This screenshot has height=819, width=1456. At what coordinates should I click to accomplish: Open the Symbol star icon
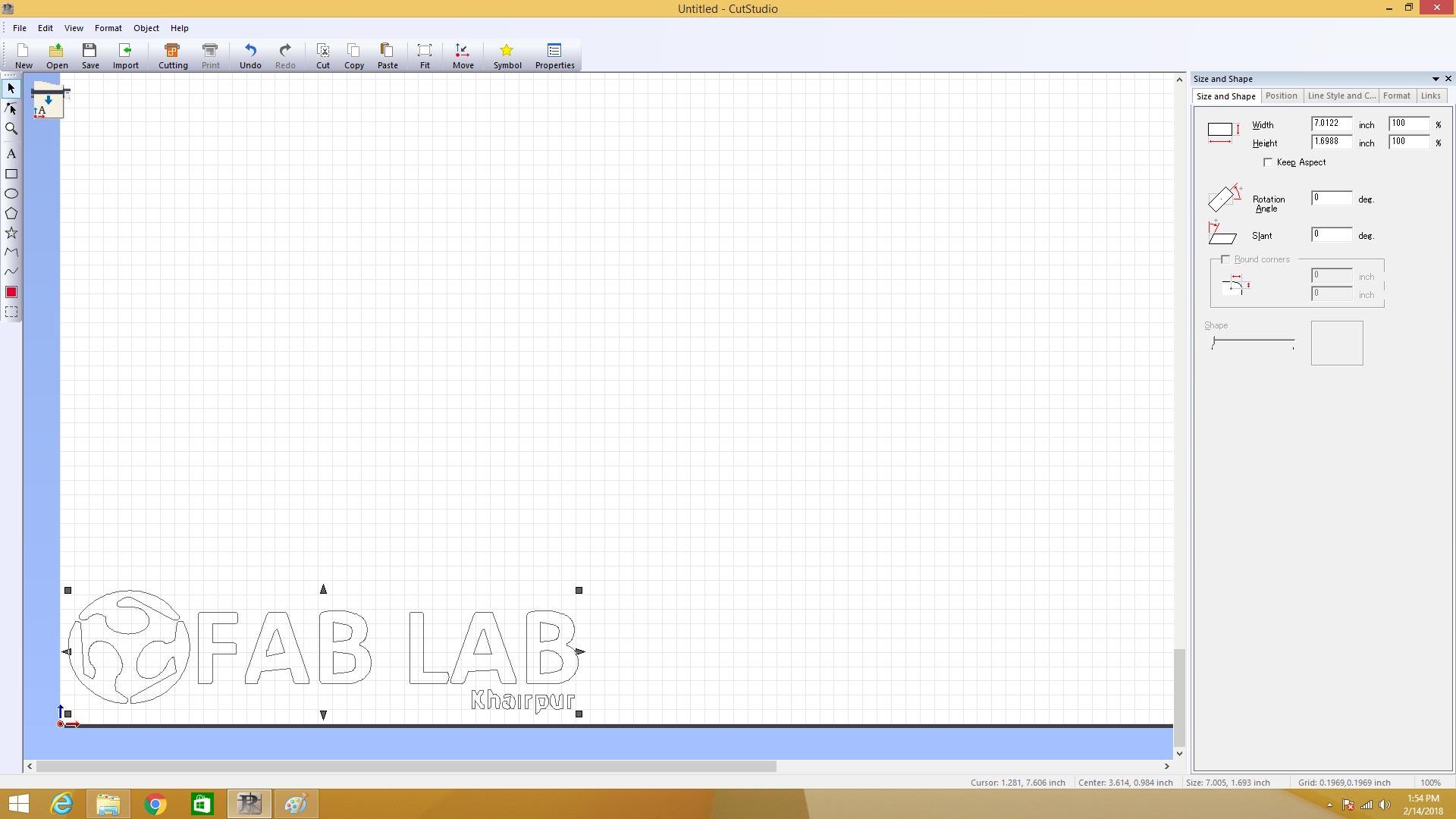[507, 55]
